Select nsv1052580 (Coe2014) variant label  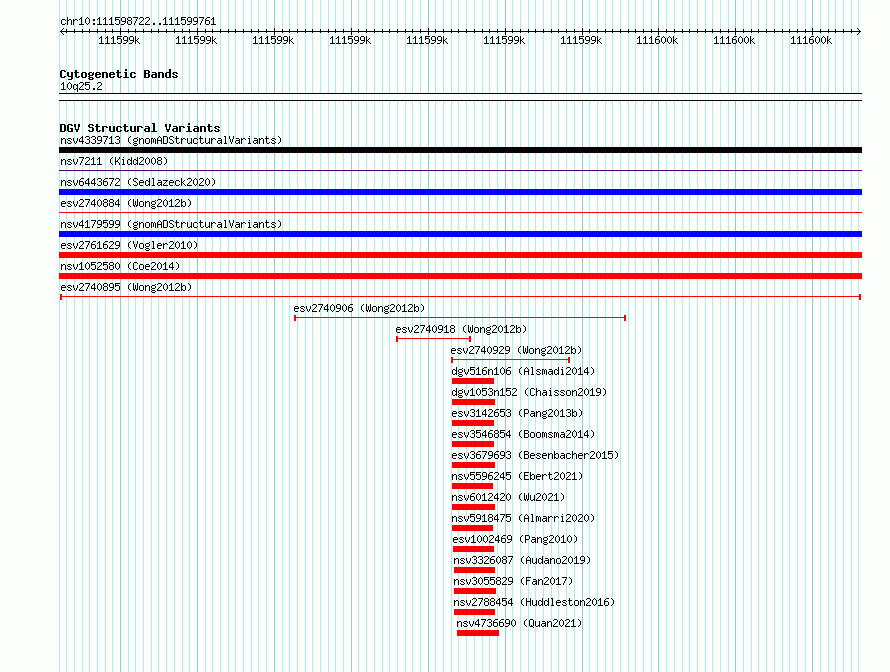120,266
